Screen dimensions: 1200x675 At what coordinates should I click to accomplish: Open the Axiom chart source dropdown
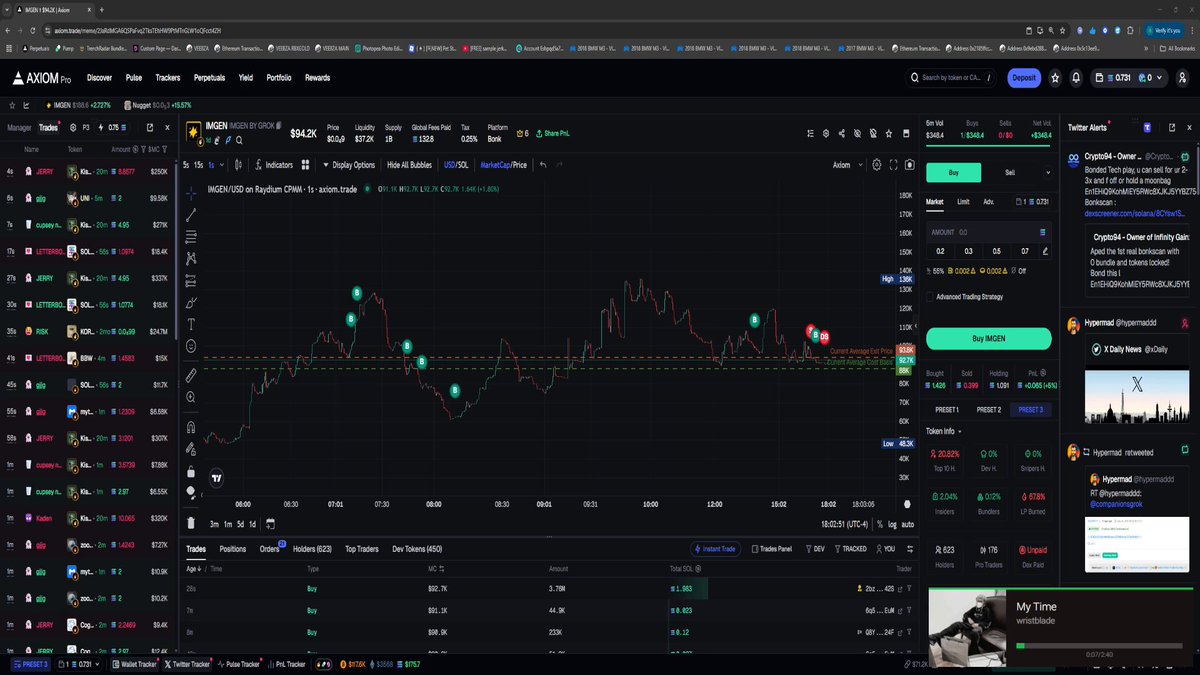pyautogui.click(x=846, y=165)
